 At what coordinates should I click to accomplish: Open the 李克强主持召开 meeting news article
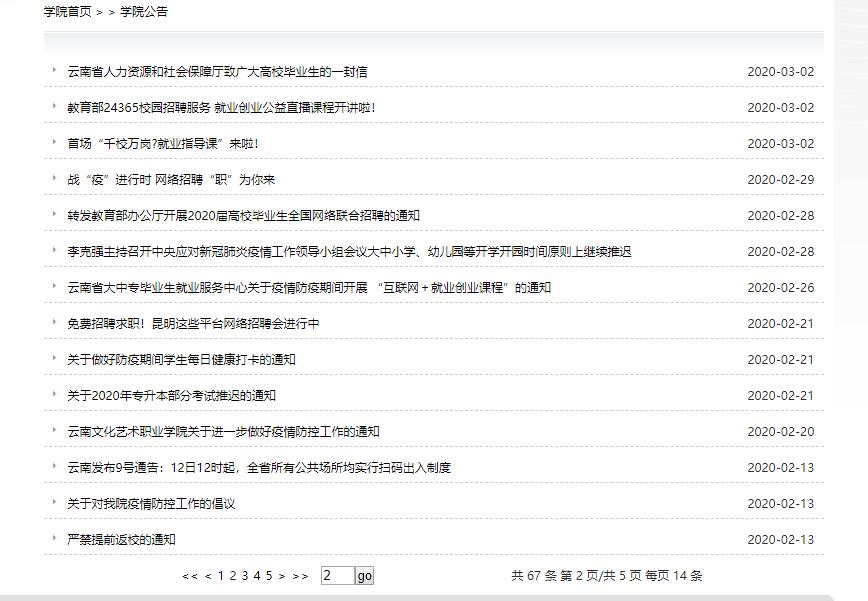click(x=349, y=252)
